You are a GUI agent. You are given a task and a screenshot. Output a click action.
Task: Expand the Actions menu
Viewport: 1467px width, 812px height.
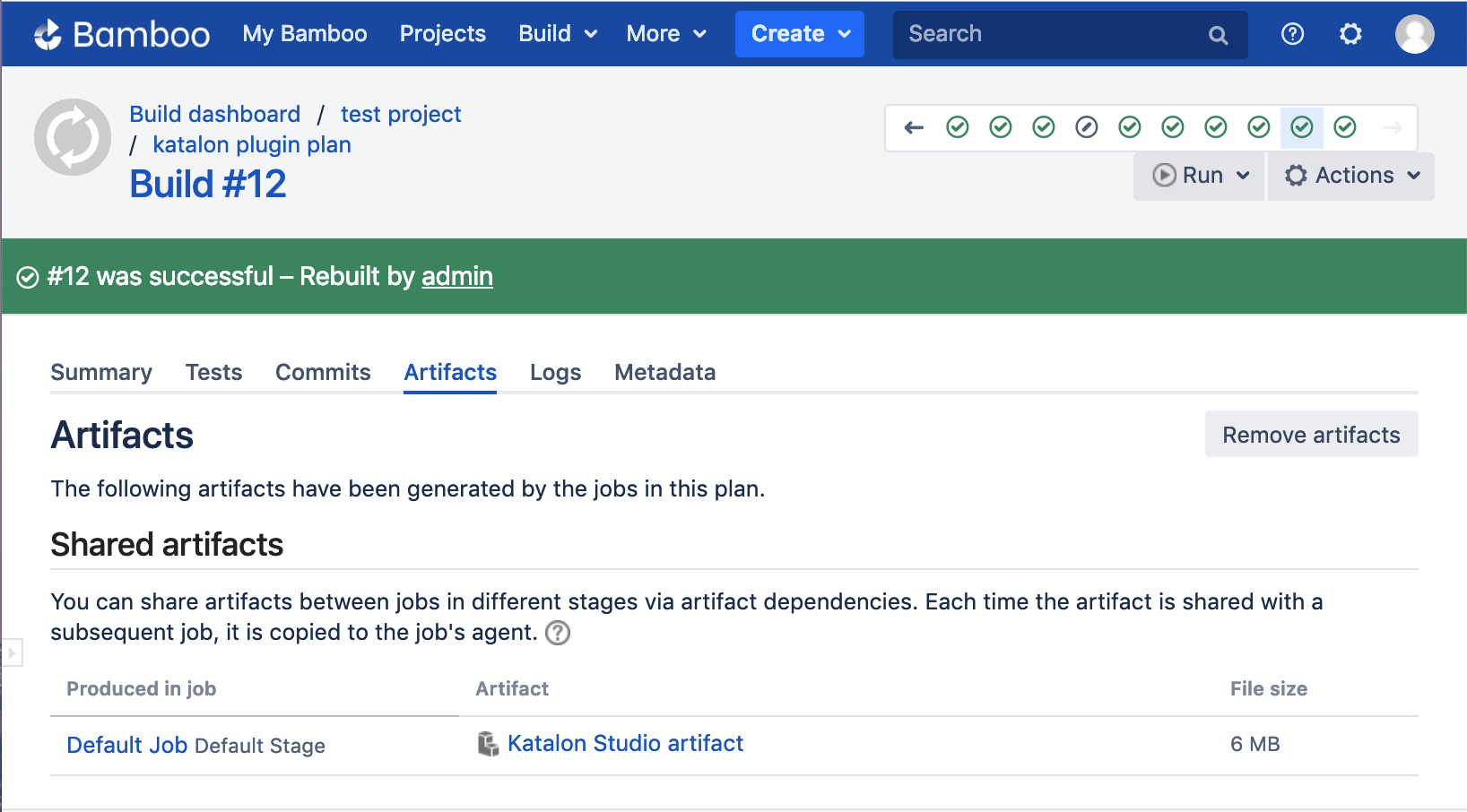1351,176
